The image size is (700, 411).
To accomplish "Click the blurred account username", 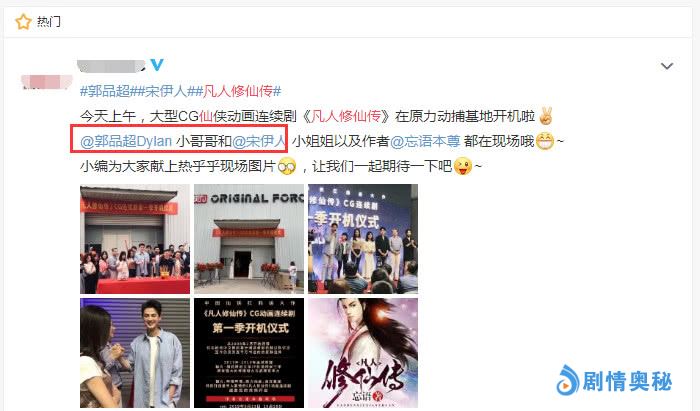I will (111, 66).
